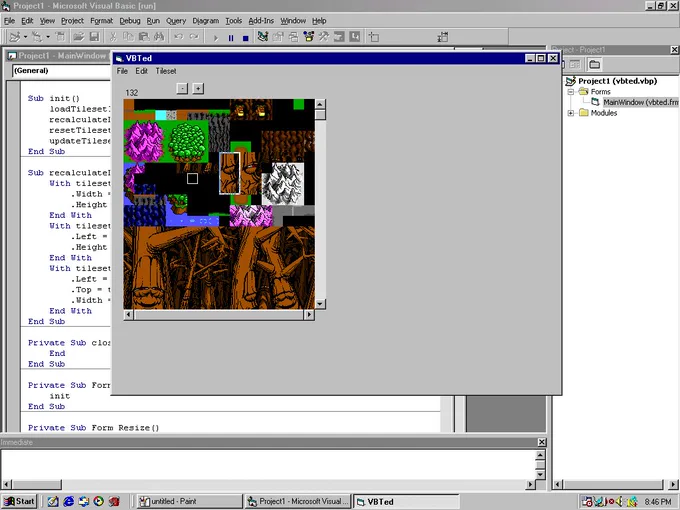680x510 pixels.
Task: Click the minus zoom button in VBTed
Action: pos(182,88)
